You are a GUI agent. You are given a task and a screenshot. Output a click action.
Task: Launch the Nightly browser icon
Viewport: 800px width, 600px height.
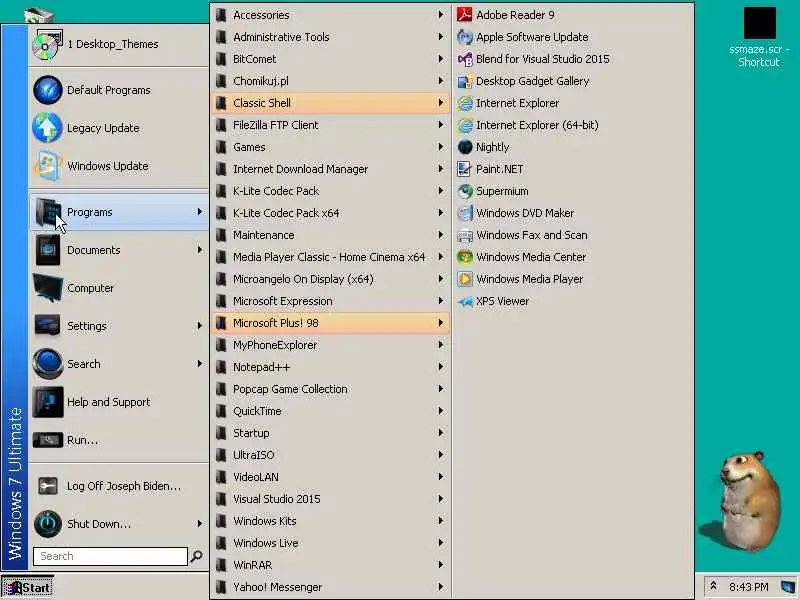464,147
